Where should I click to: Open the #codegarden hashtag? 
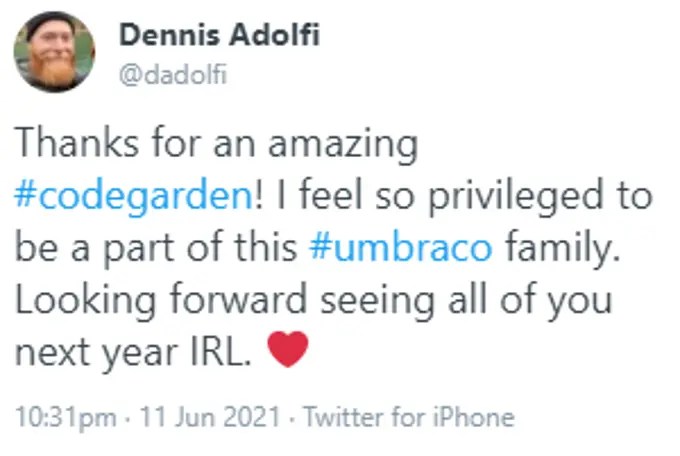(130, 194)
